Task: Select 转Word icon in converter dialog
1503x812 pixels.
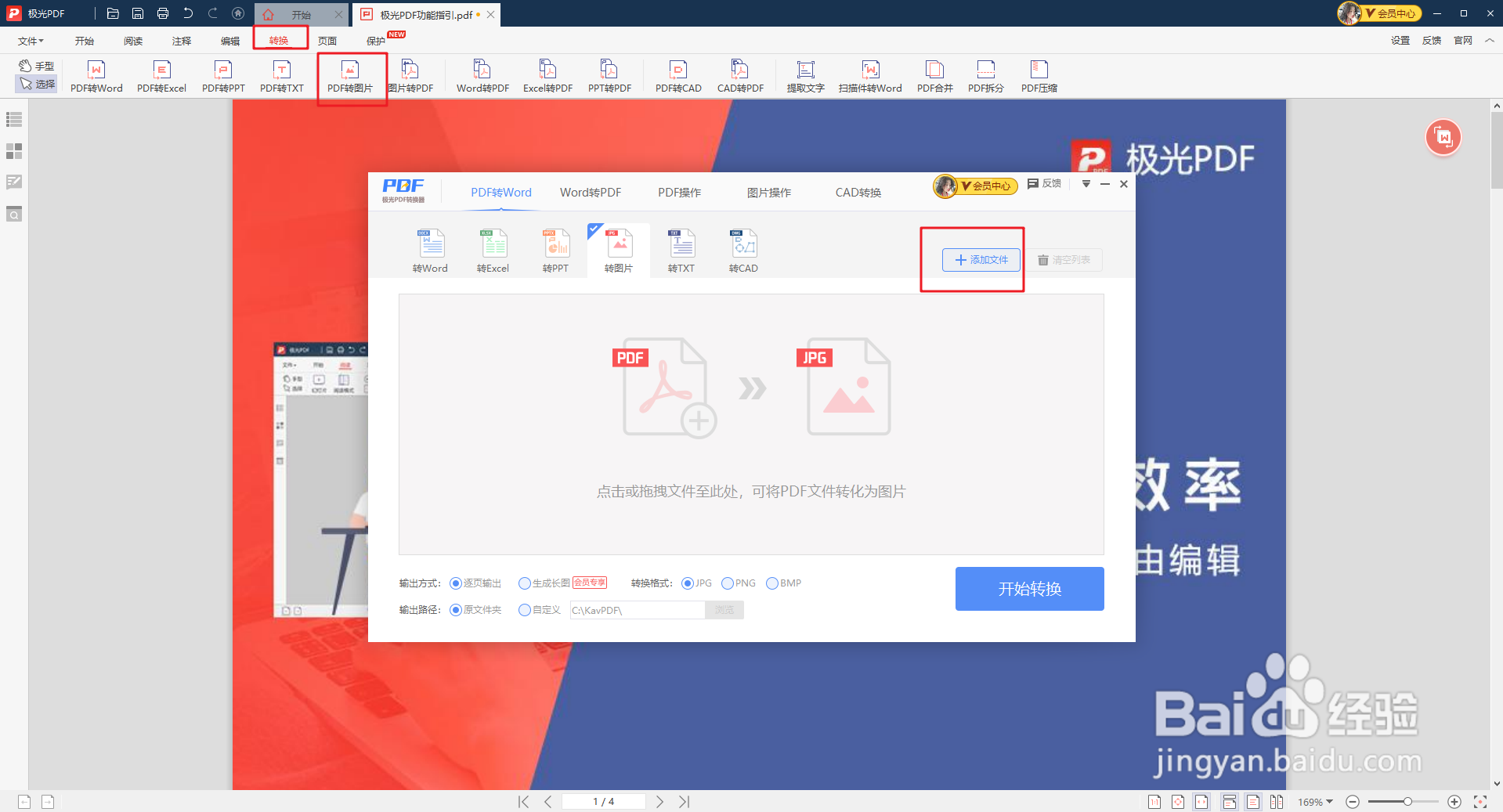Action: click(x=430, y=251)
